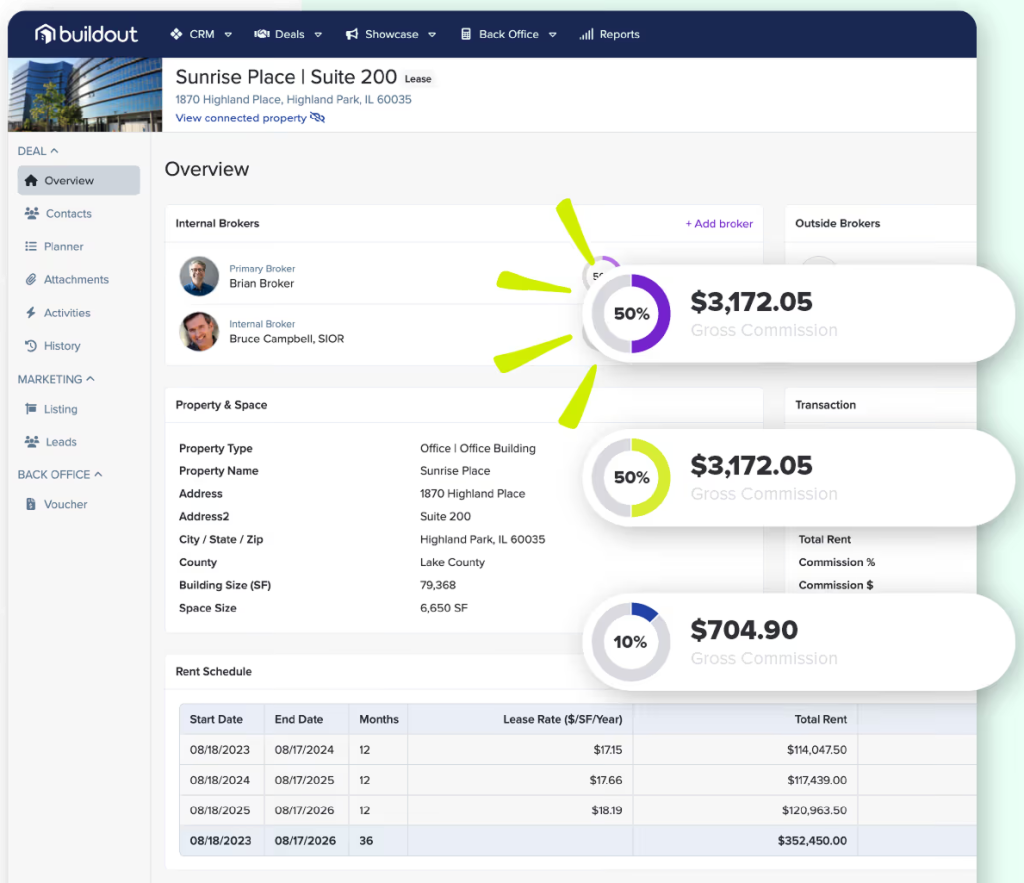Click the Listing sign icon

click(x=31, y=409)
